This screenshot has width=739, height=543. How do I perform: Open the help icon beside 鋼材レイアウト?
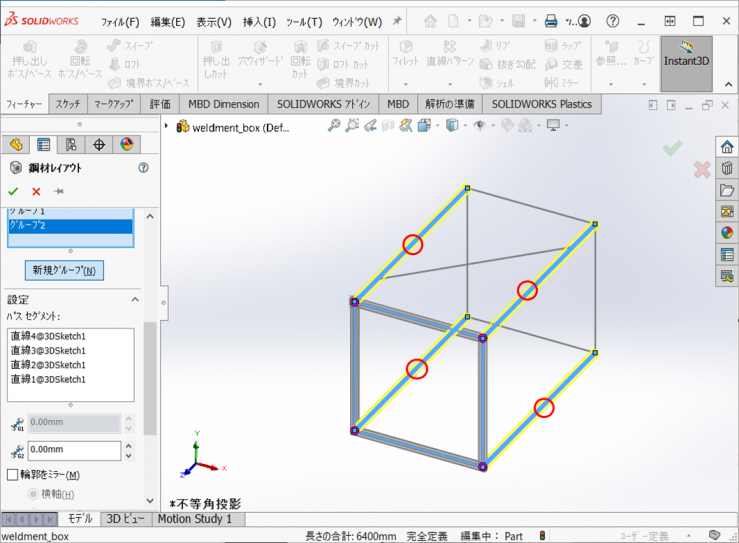(143, 168)
